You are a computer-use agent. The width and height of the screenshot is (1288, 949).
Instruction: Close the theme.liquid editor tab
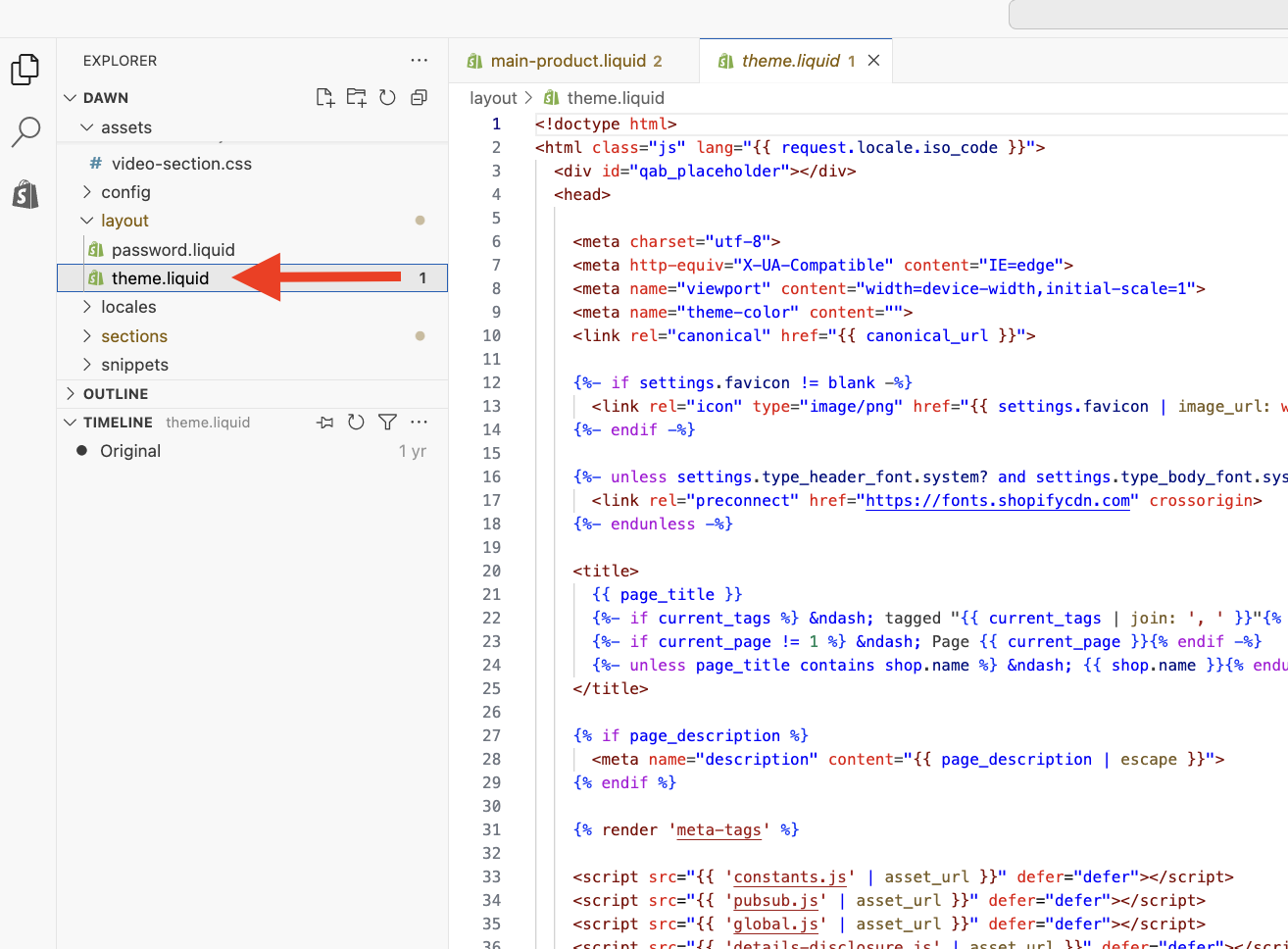[873, 61]
